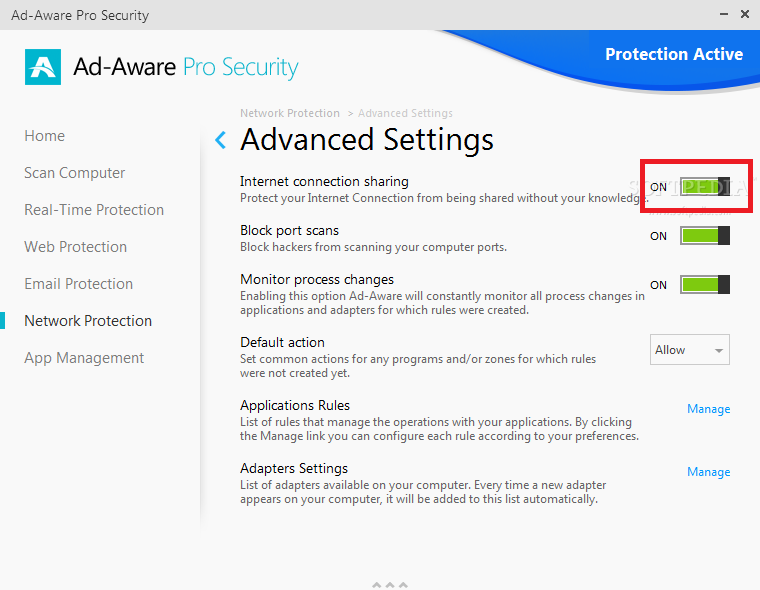Minimize the Ad-Aware window
Image resolution: width=760 pixels, height=590 pixels.
pyautogui.click(x=721, y=15)
